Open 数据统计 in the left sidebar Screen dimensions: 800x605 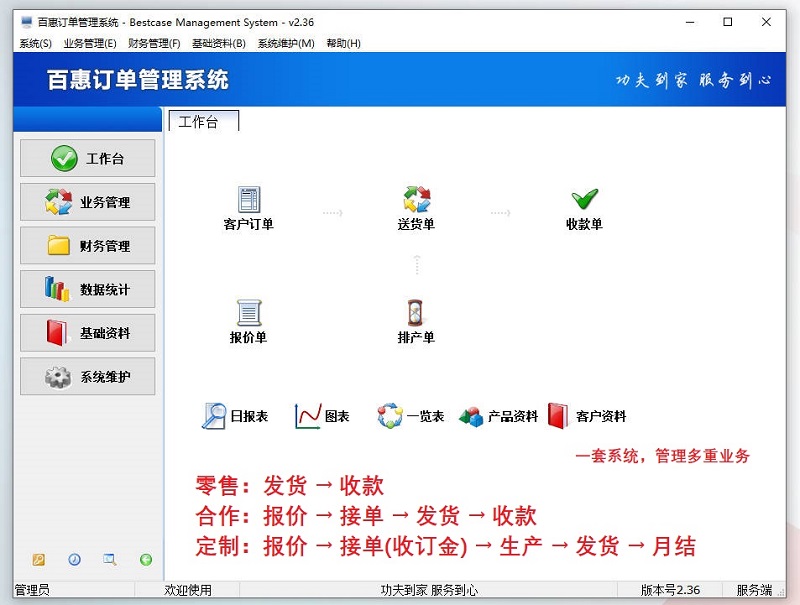[x=88, y=289]
